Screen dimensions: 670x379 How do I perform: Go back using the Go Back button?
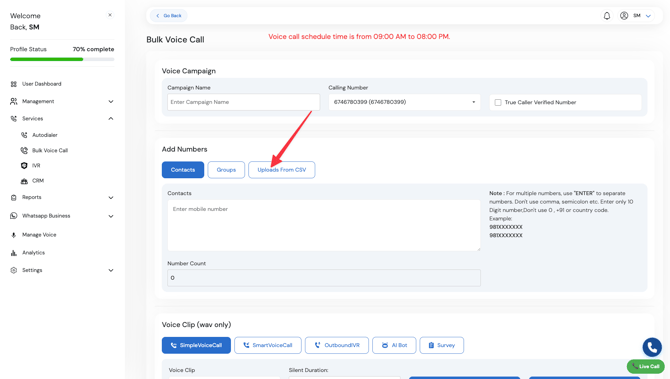[169, 16]
